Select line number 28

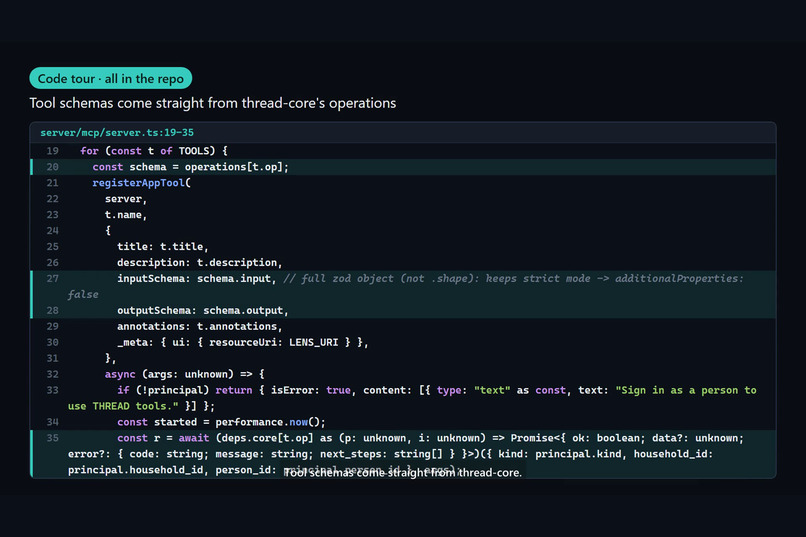point(52,310)
